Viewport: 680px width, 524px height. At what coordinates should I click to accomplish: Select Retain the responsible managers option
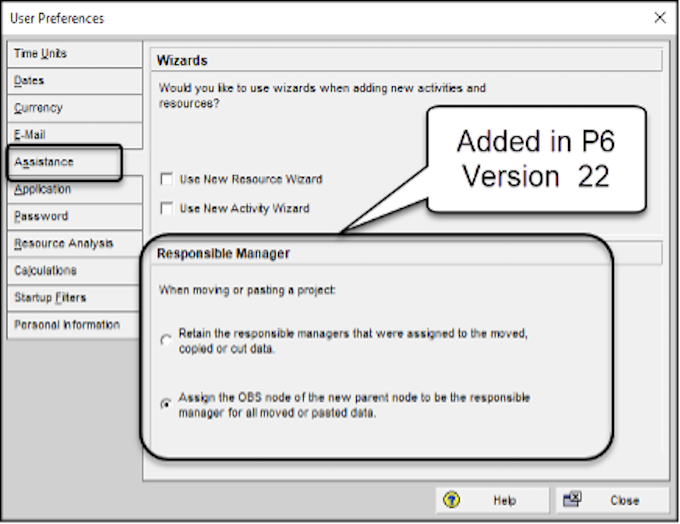166,340
